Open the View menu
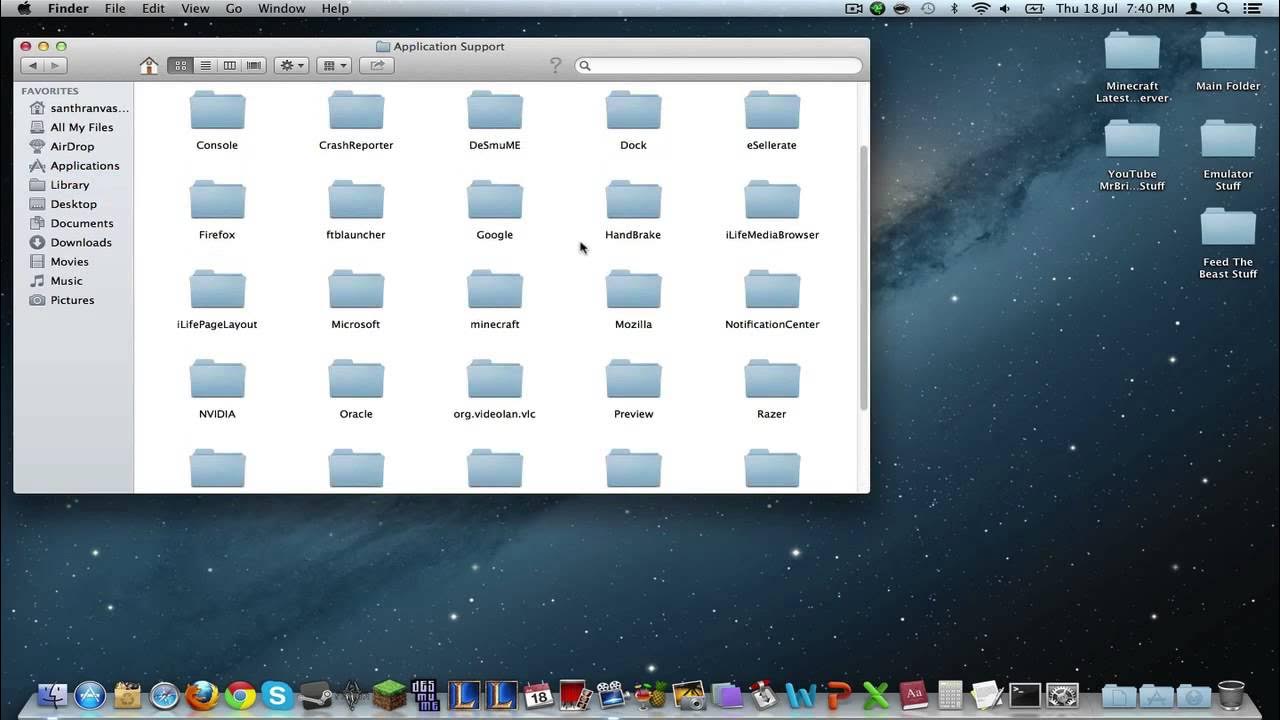This screenshot has height=720, width=1280. pos(195,8)
